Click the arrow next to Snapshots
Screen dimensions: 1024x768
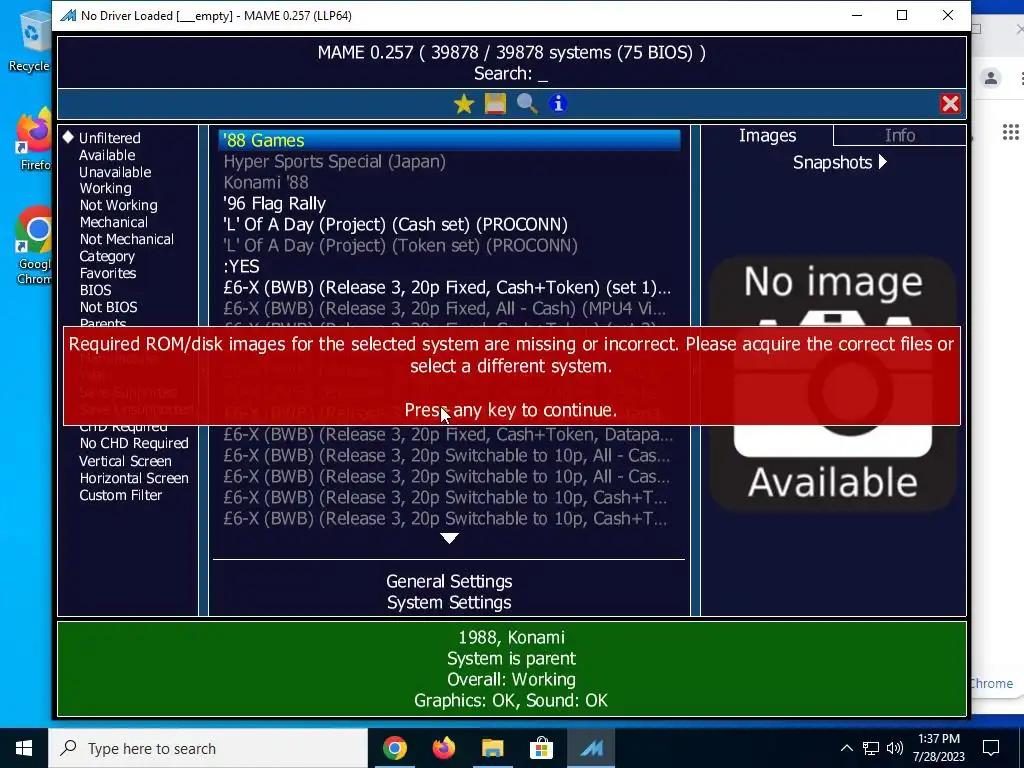(883, 162)
